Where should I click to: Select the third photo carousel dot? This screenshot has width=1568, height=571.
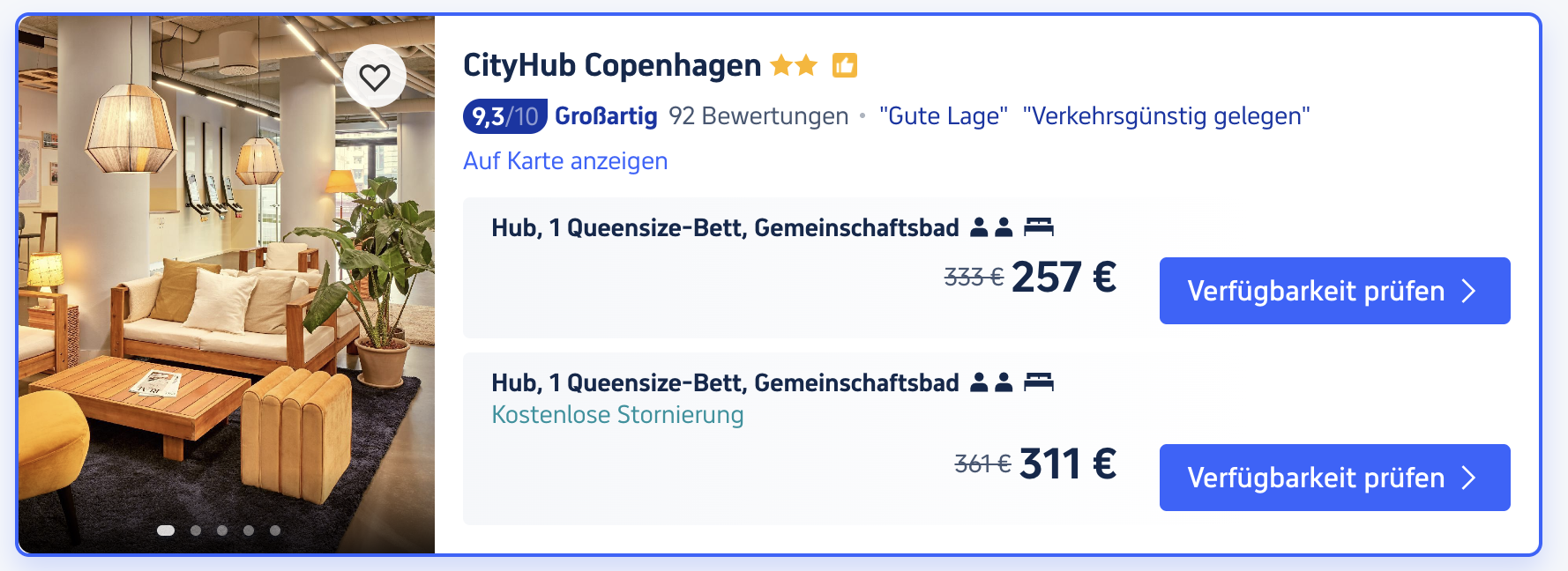(x=222, y=530)
